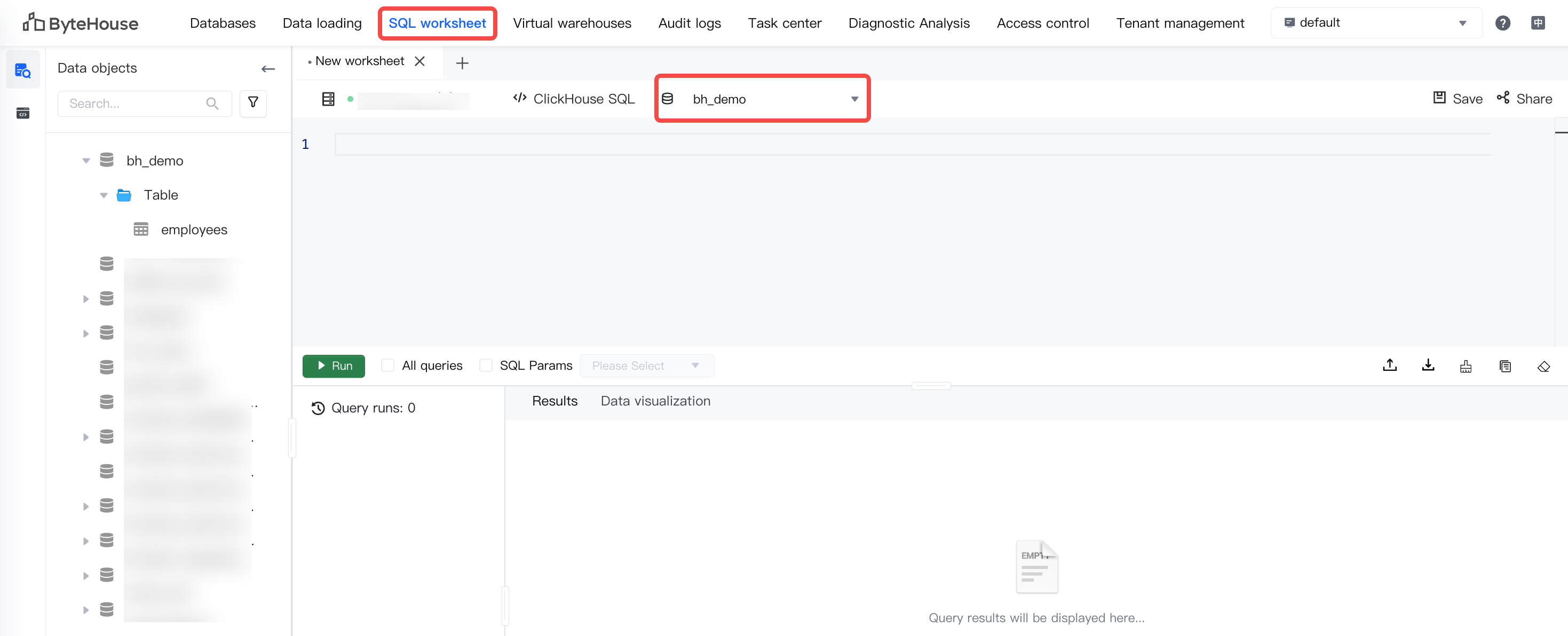Open the help question mark icon
This screenshot has height=636, width=1568.
tap(1502, 23)
